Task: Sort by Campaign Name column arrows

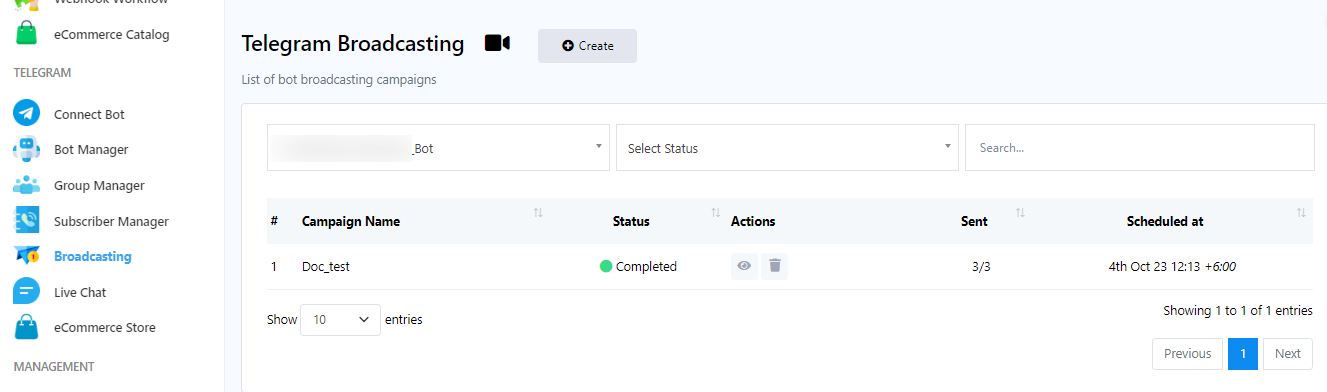Action: 538,213
